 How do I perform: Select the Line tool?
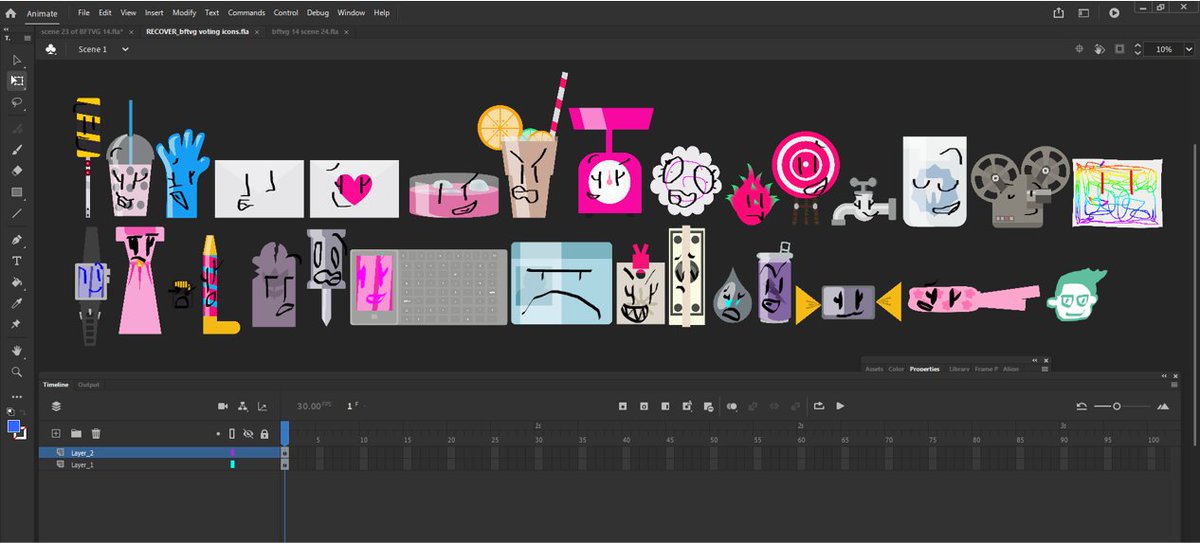pyautogui.click(x=16, y=213)
